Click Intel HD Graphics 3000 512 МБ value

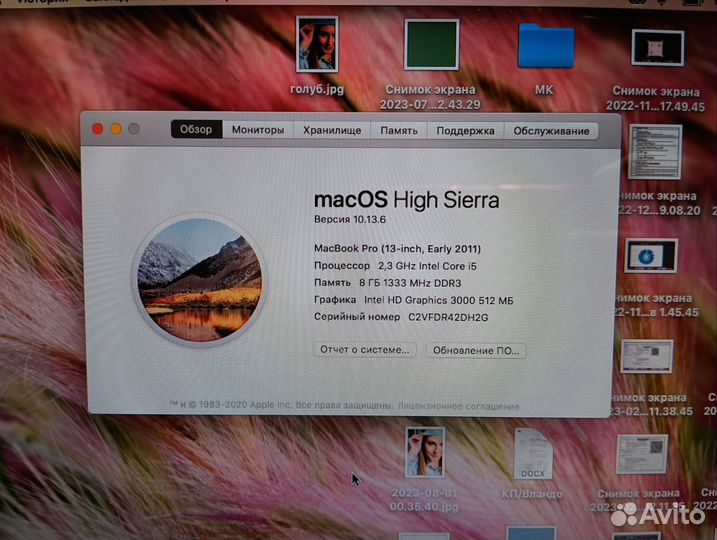click(x=439, y=300)
